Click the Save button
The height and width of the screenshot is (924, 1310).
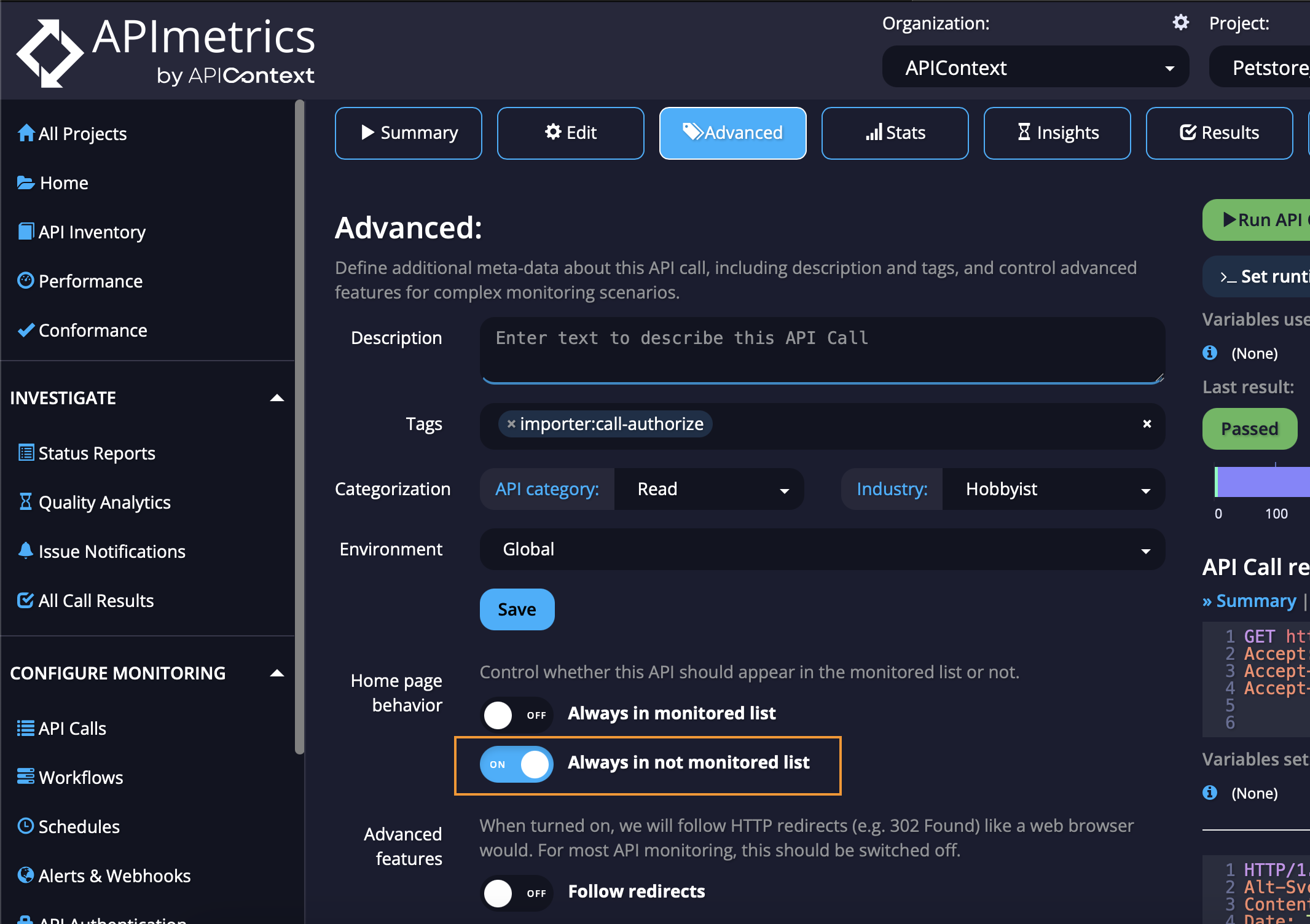(x=517, y=608)
